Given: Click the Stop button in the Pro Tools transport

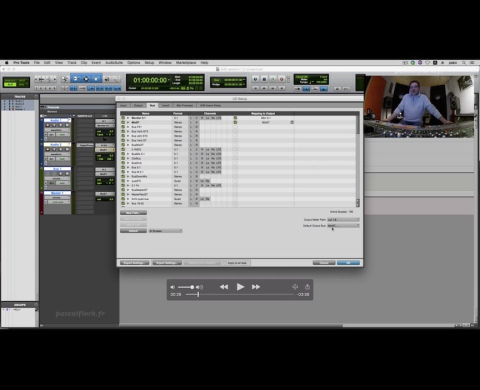Looking at the screenshot, I should pyautogui.click(x=264, y=79).
